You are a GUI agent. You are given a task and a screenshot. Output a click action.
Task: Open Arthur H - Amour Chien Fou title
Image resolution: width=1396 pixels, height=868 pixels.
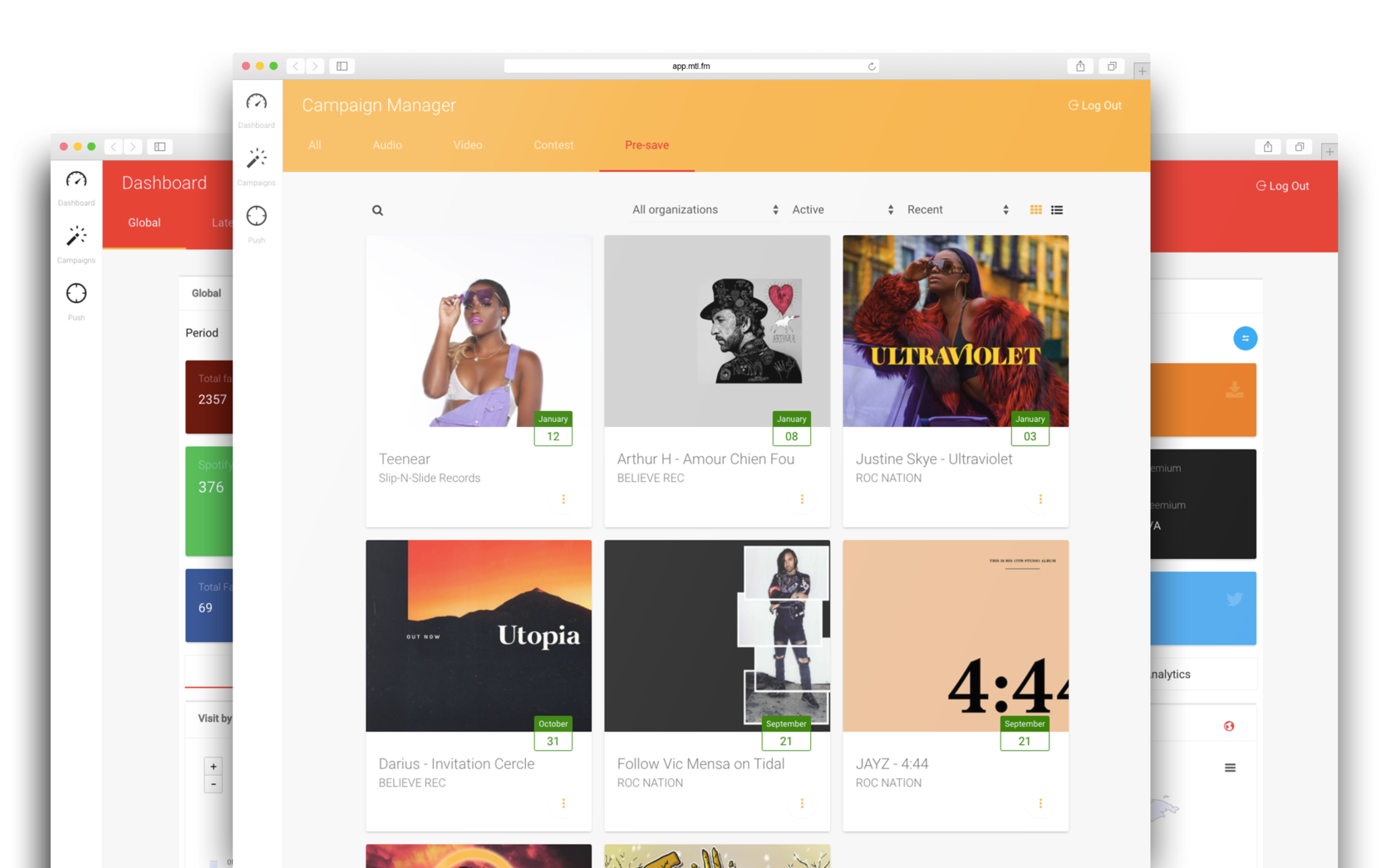[705, 459]
